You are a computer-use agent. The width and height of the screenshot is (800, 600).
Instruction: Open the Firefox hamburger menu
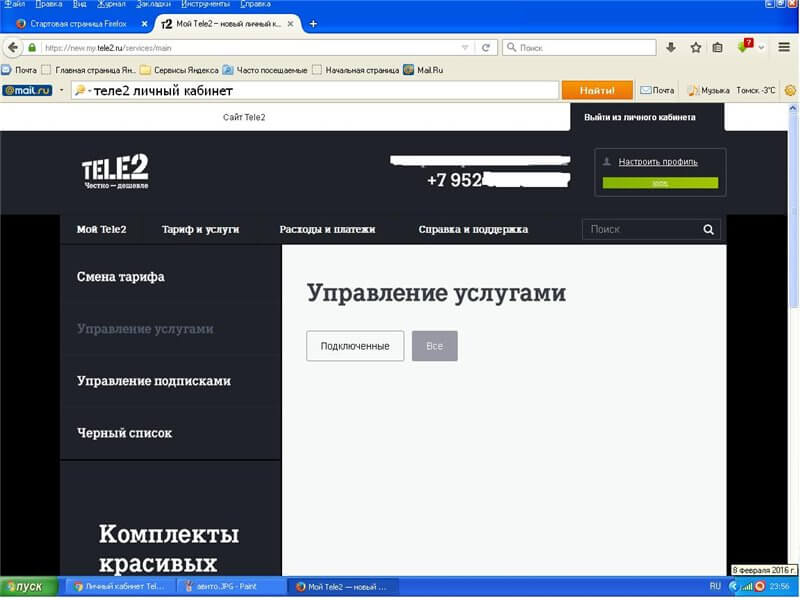(784, 47)
